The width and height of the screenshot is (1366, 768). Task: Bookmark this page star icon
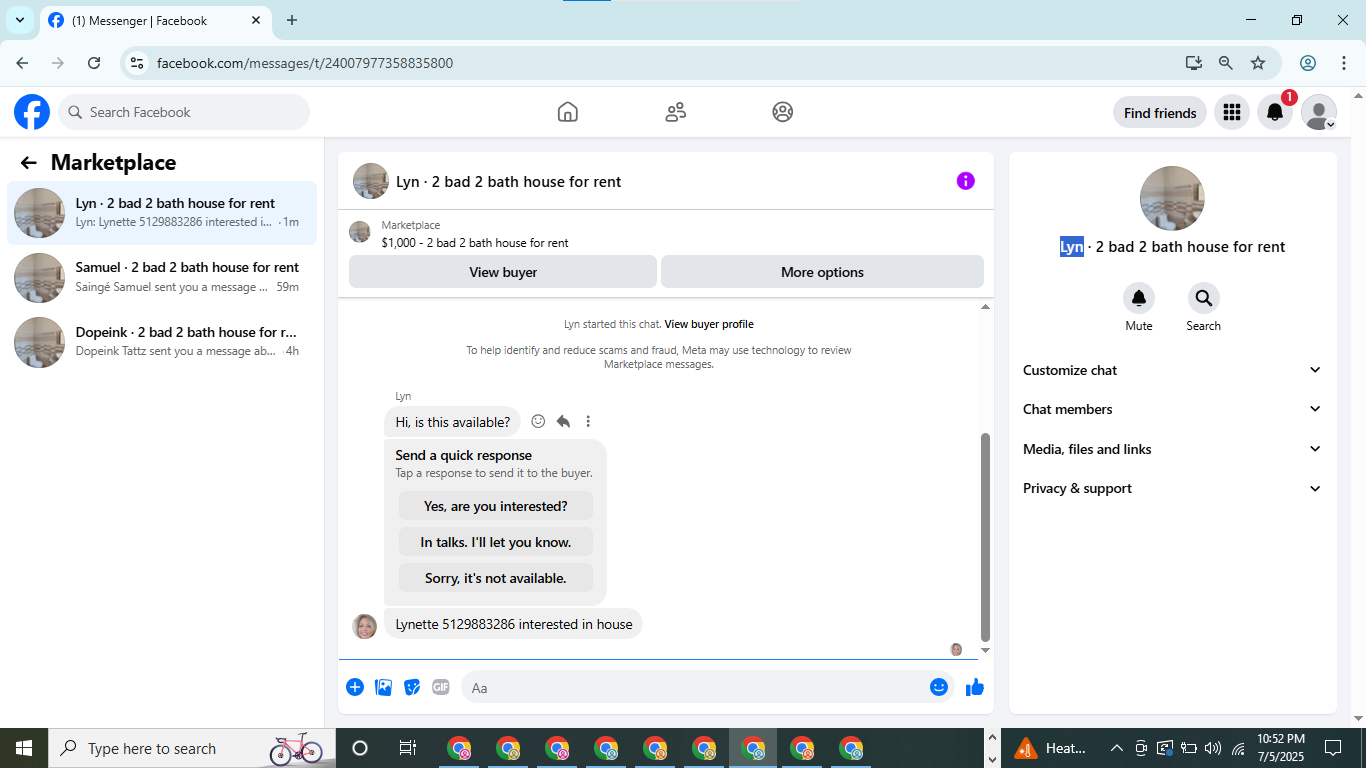(1258, 63)
